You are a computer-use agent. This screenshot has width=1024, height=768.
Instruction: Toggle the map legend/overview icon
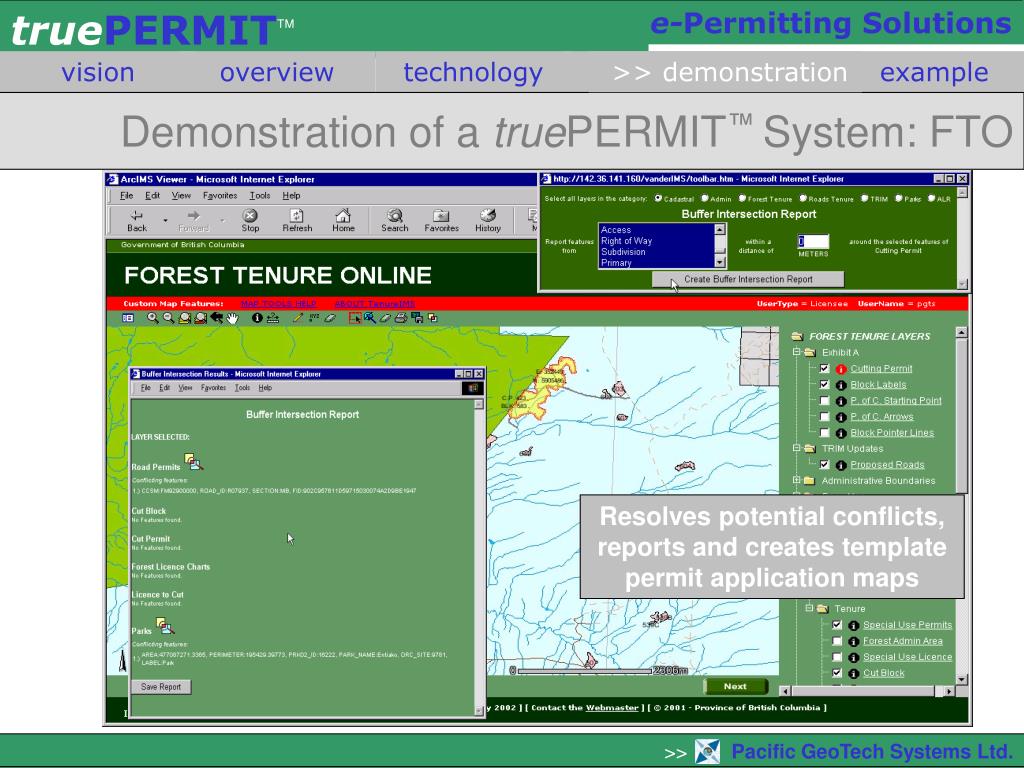coord(128,318)
